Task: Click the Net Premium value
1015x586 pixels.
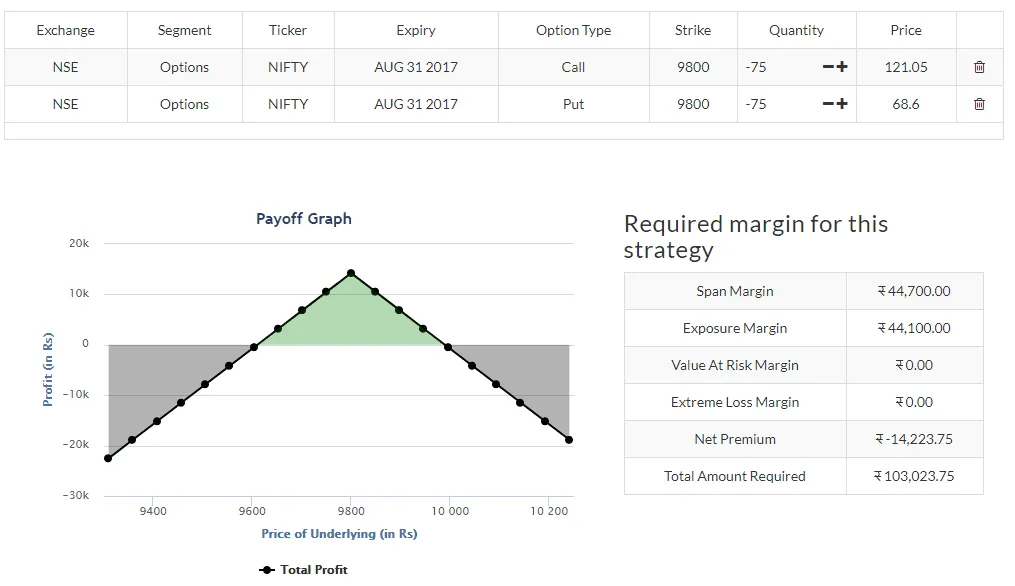Action: point(914,439)
